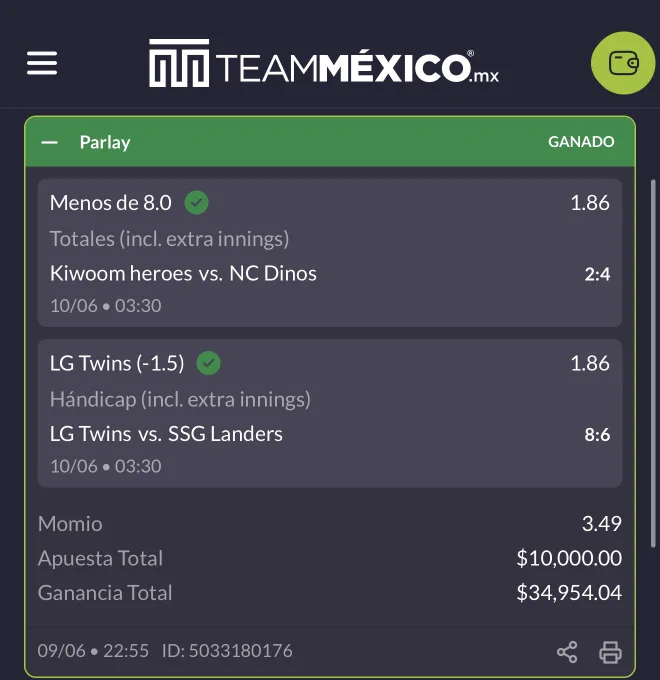Open the hamburger menu
This screenshot has height=680, width=660.
(42, 63)
